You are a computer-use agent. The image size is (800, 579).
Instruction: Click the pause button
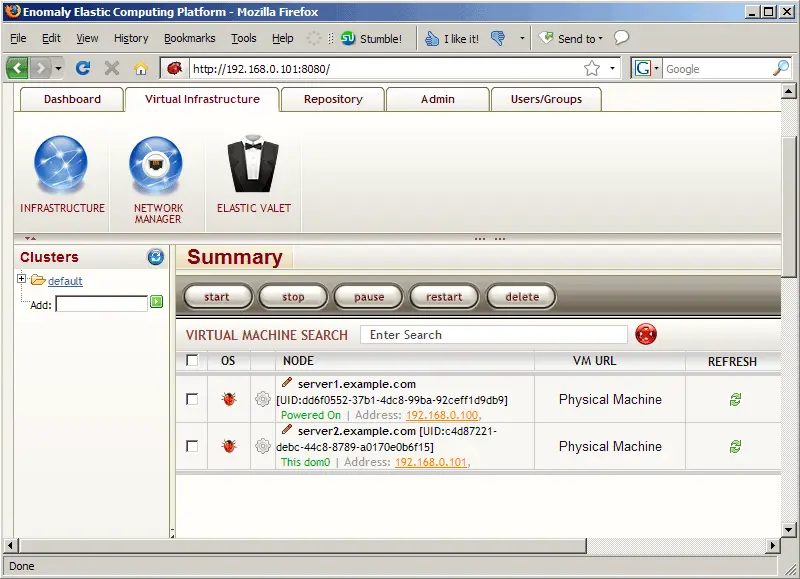click(369, 296)
